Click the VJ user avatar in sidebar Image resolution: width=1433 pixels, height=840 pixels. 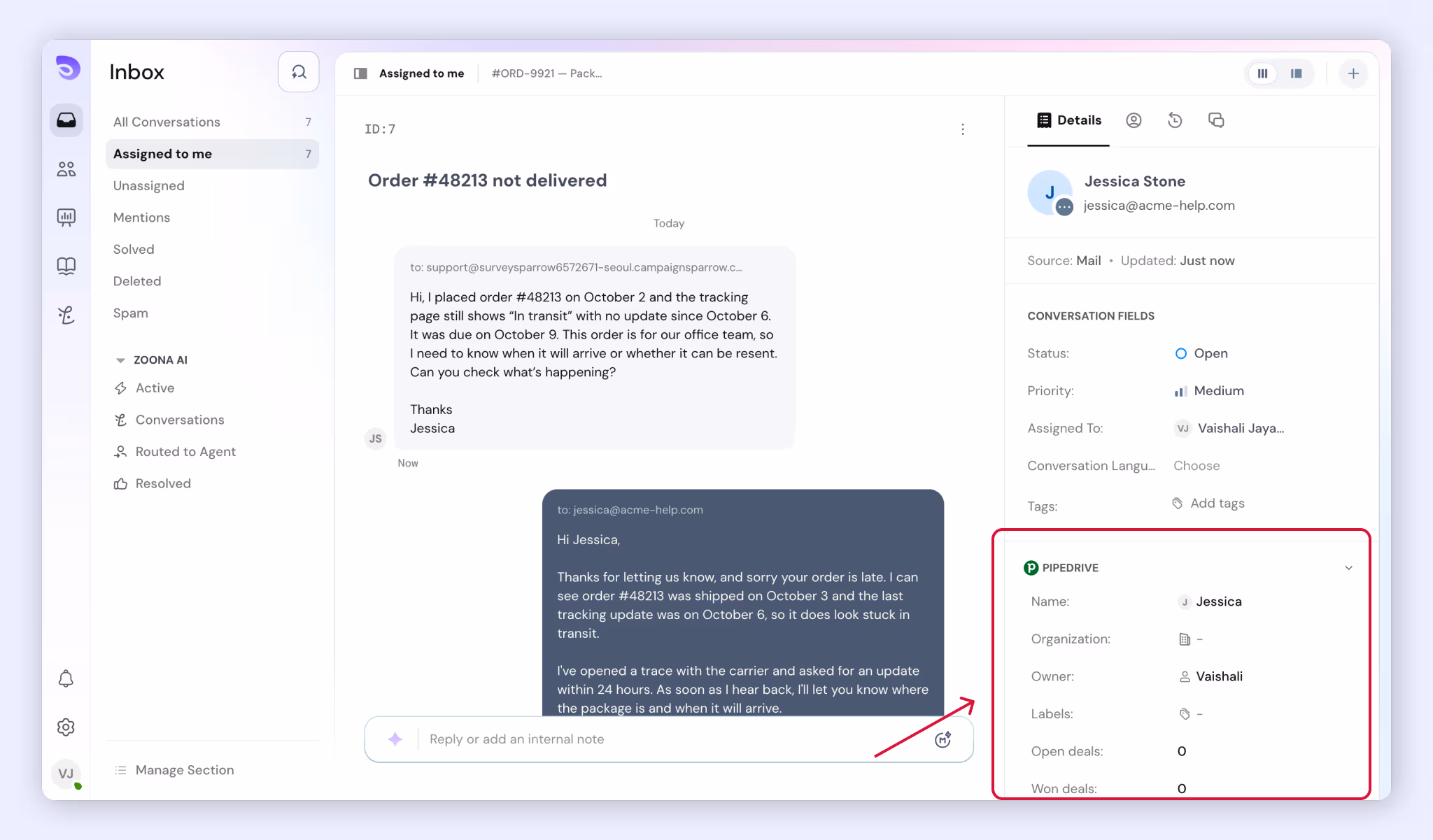pos(66,774)
